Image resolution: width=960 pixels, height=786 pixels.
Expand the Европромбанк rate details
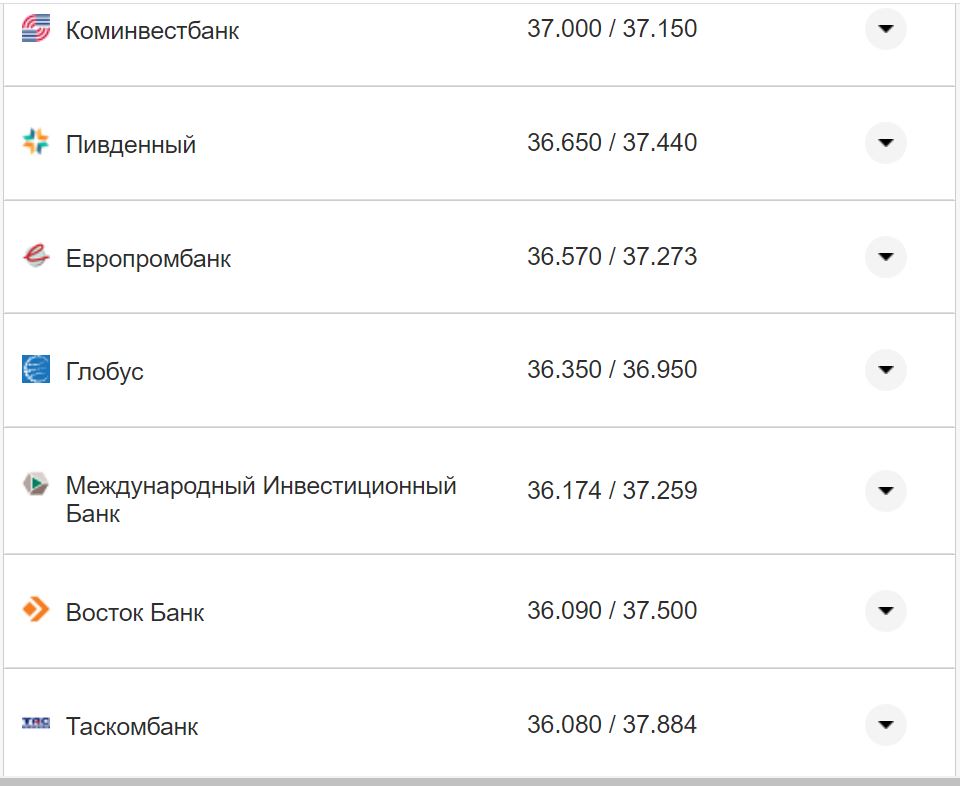886,256
